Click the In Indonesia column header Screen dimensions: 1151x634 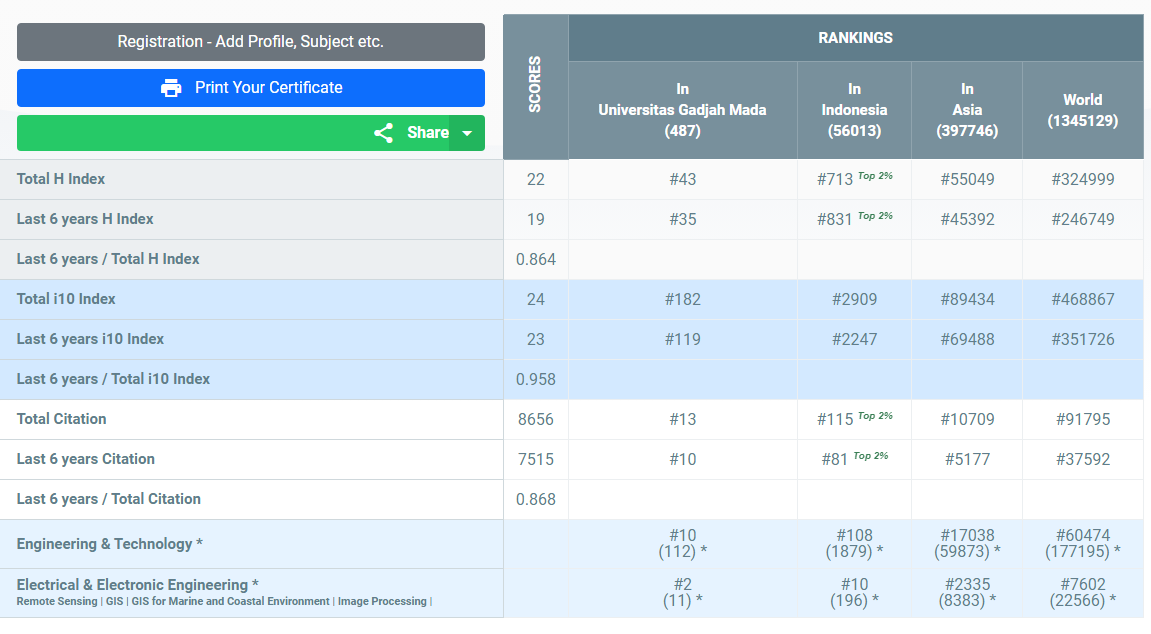pyautogui.click(x=854, y=110)
